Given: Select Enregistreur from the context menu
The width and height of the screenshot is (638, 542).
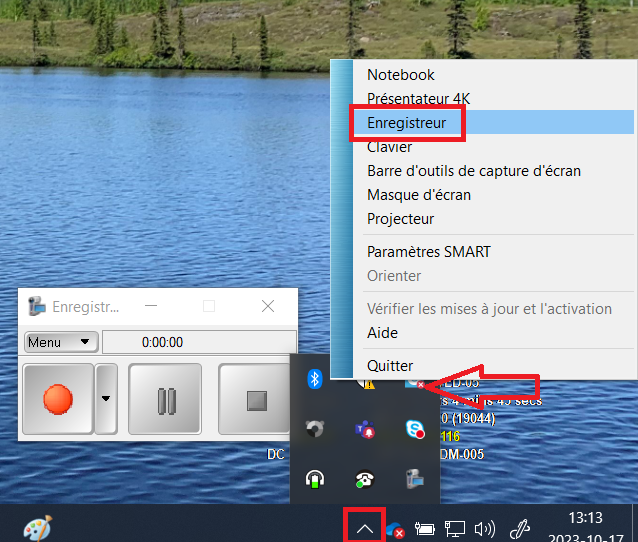Looking at the screenshot, I should [x=405, y=123].
